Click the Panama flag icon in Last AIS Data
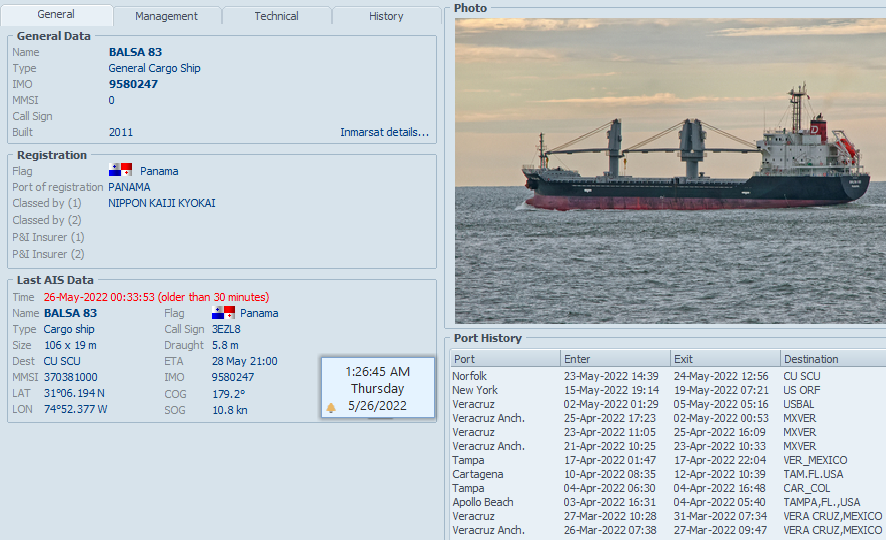Image resolution: width=886 pixels, height=540 pixels. point(223,312)
